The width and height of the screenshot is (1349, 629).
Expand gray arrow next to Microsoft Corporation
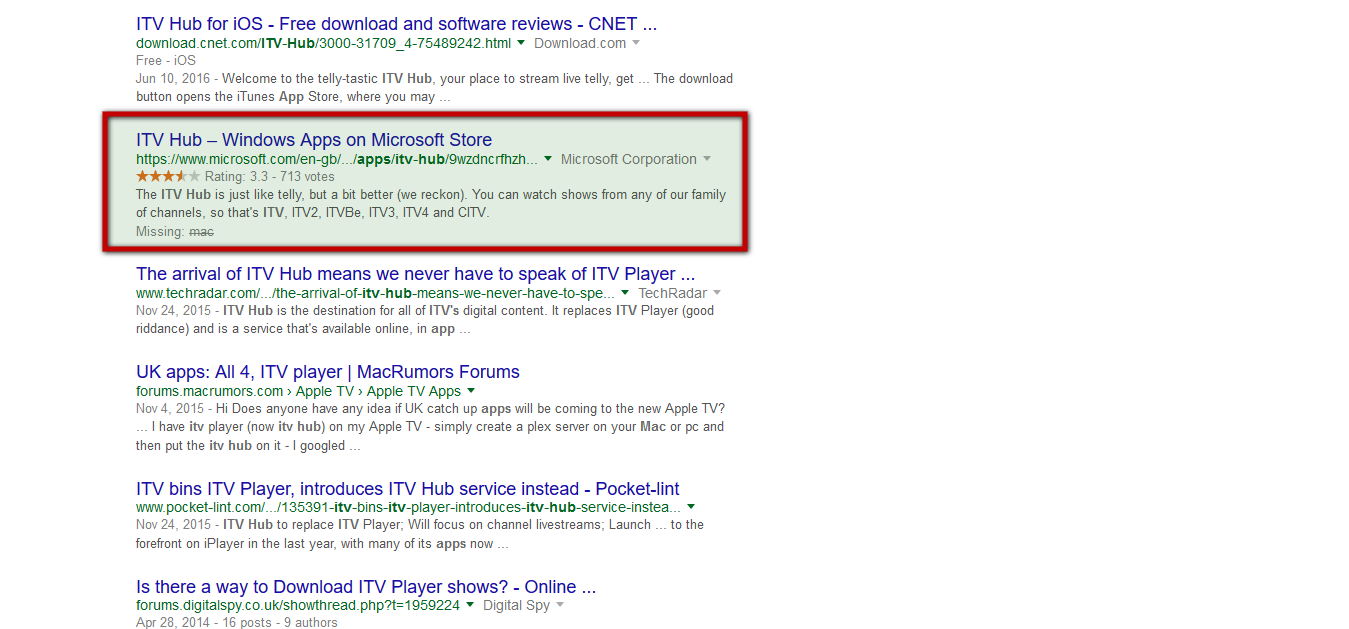pos(707,159)
